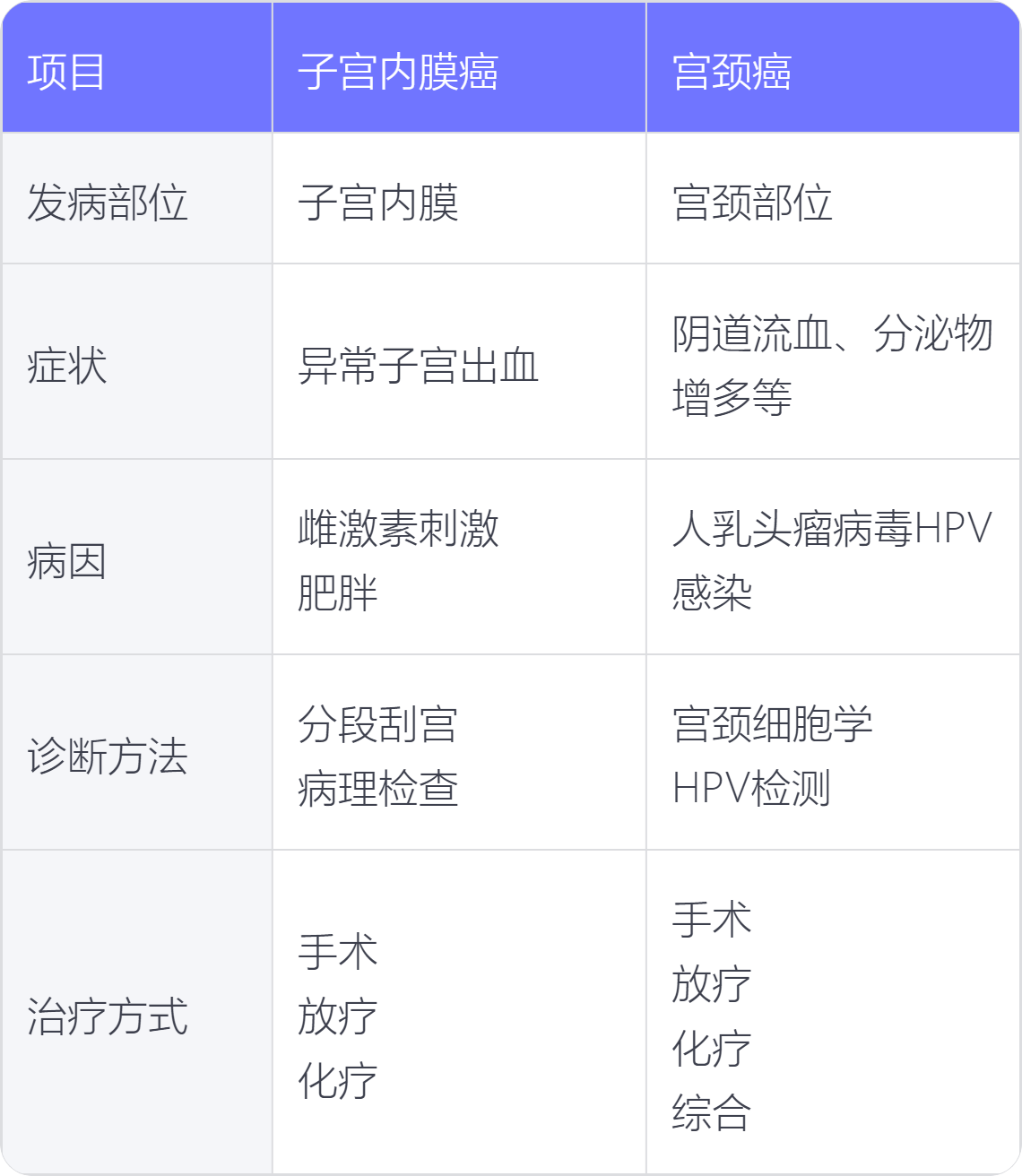Screen dimensions: 1022x1176
Task: Click the 发病部位 row label
Action: point(136,199)
